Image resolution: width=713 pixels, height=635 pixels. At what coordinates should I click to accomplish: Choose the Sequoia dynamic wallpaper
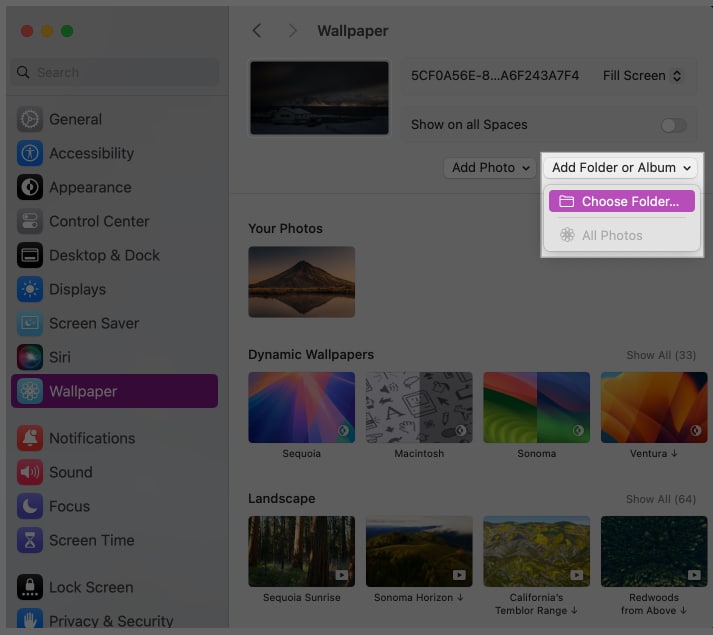301,408
